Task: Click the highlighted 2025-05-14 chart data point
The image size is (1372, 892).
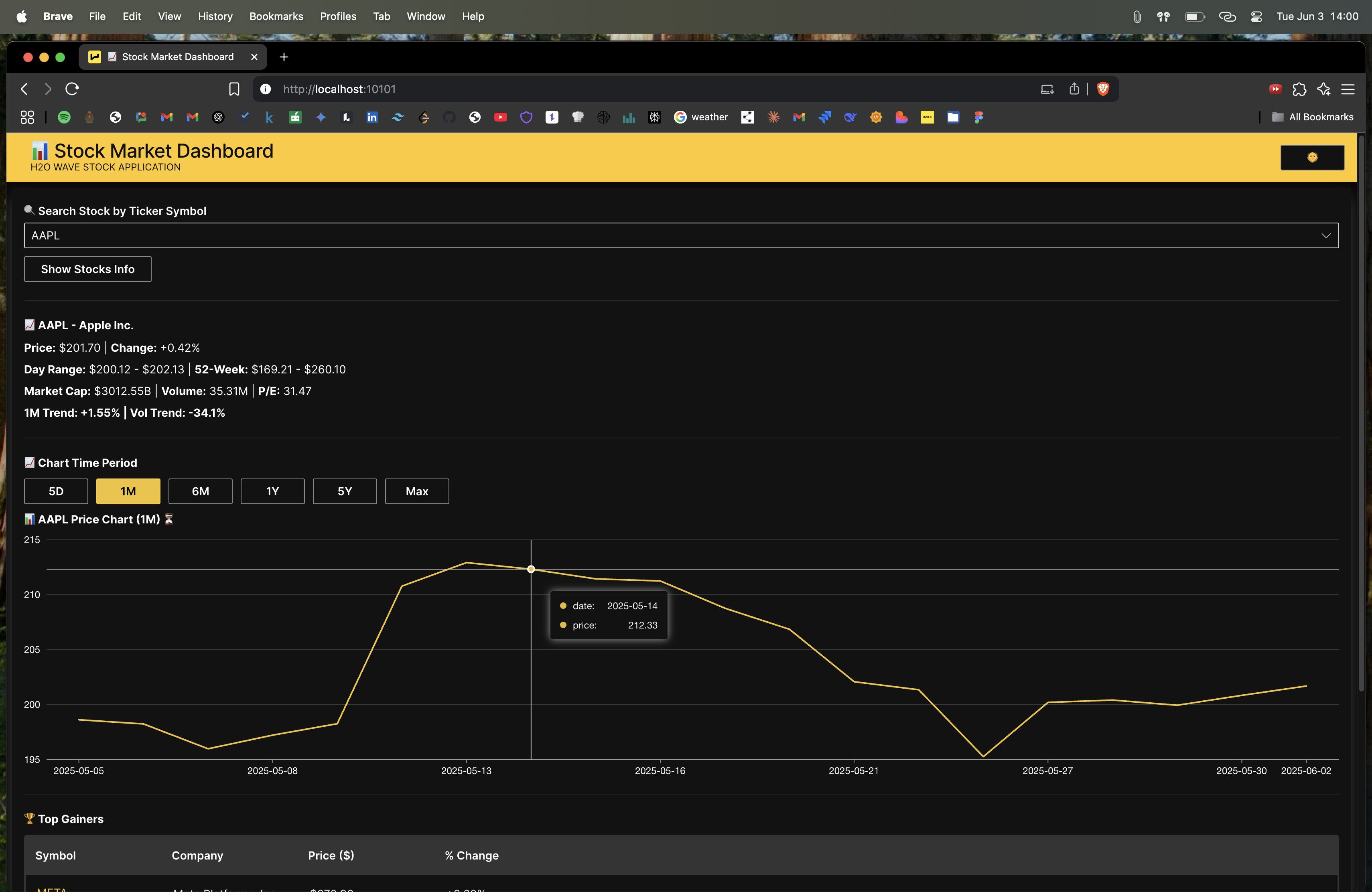Action: (531, 569)
